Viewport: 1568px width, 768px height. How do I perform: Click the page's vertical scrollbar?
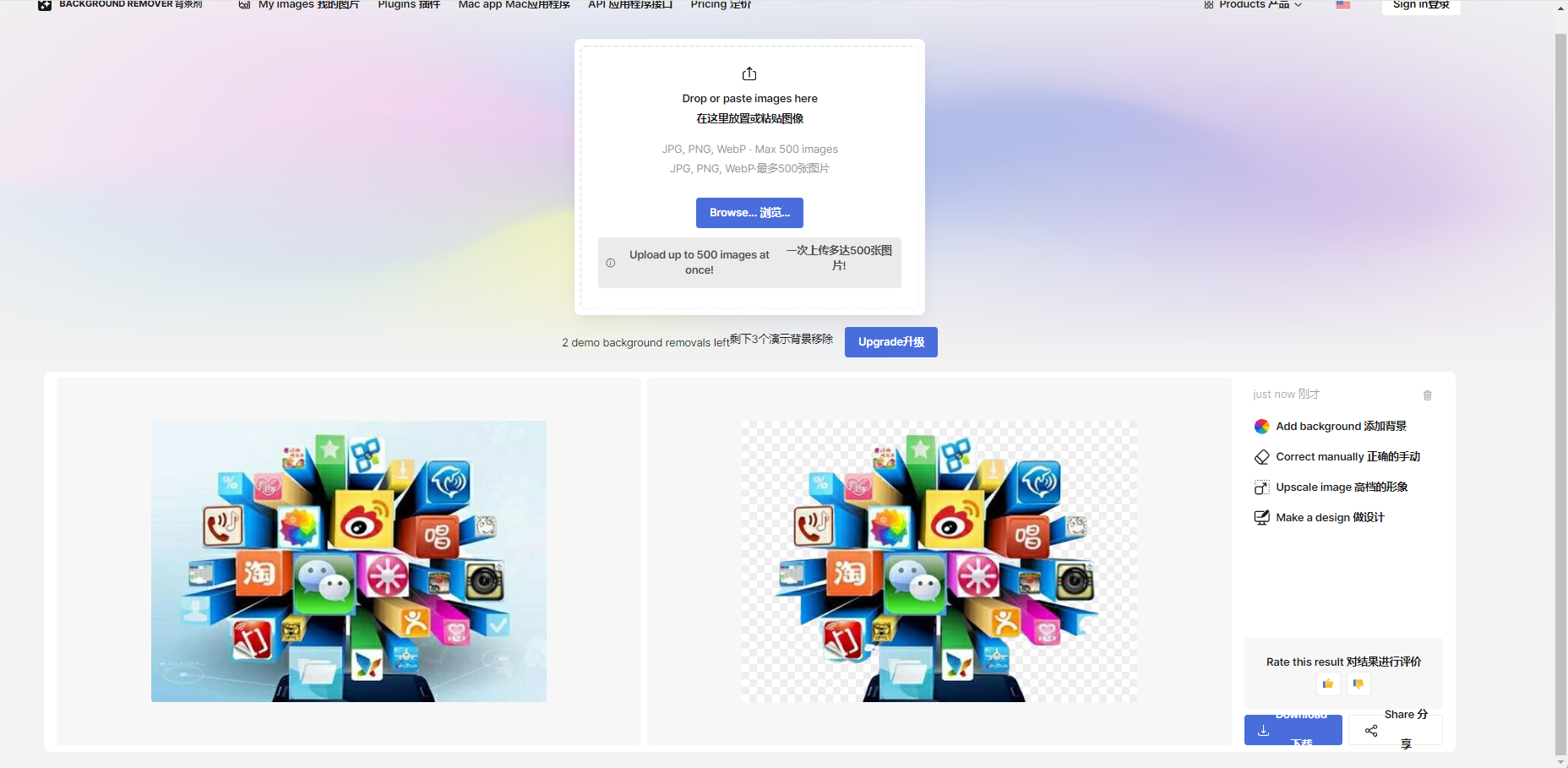click(1560, 393)
